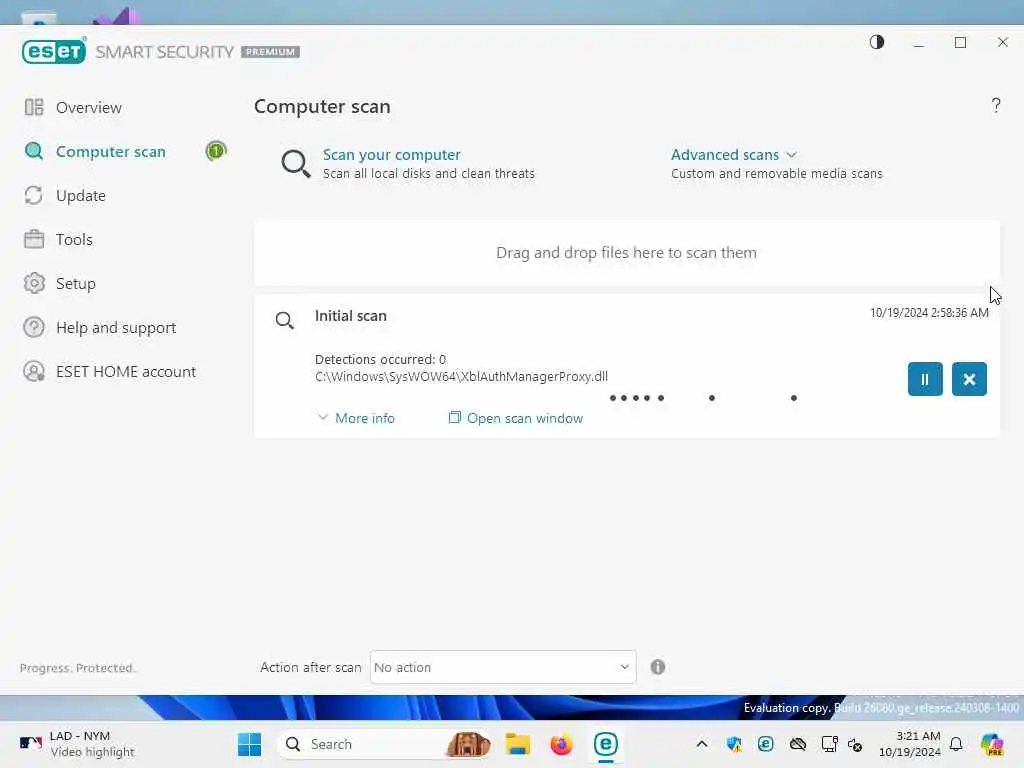This screenshot has width=1024, height=768.
Task: Expand More info for the scan
Action: coord(356,418)
